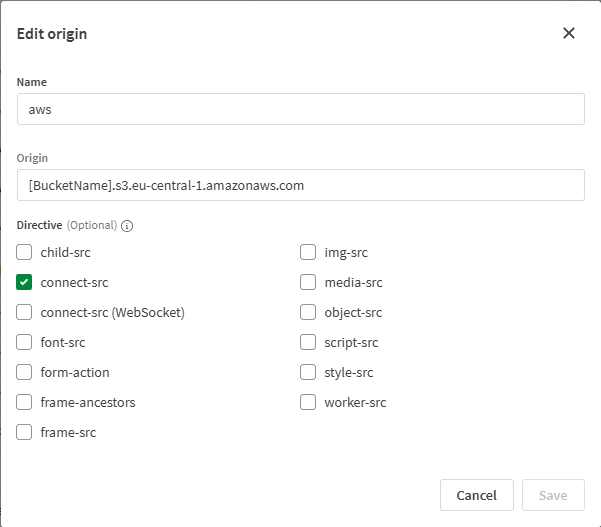The height and width of the screenshot is (527, 601).
Task: Uncheck the connect-src directive
Action: [x=25, y=283]
